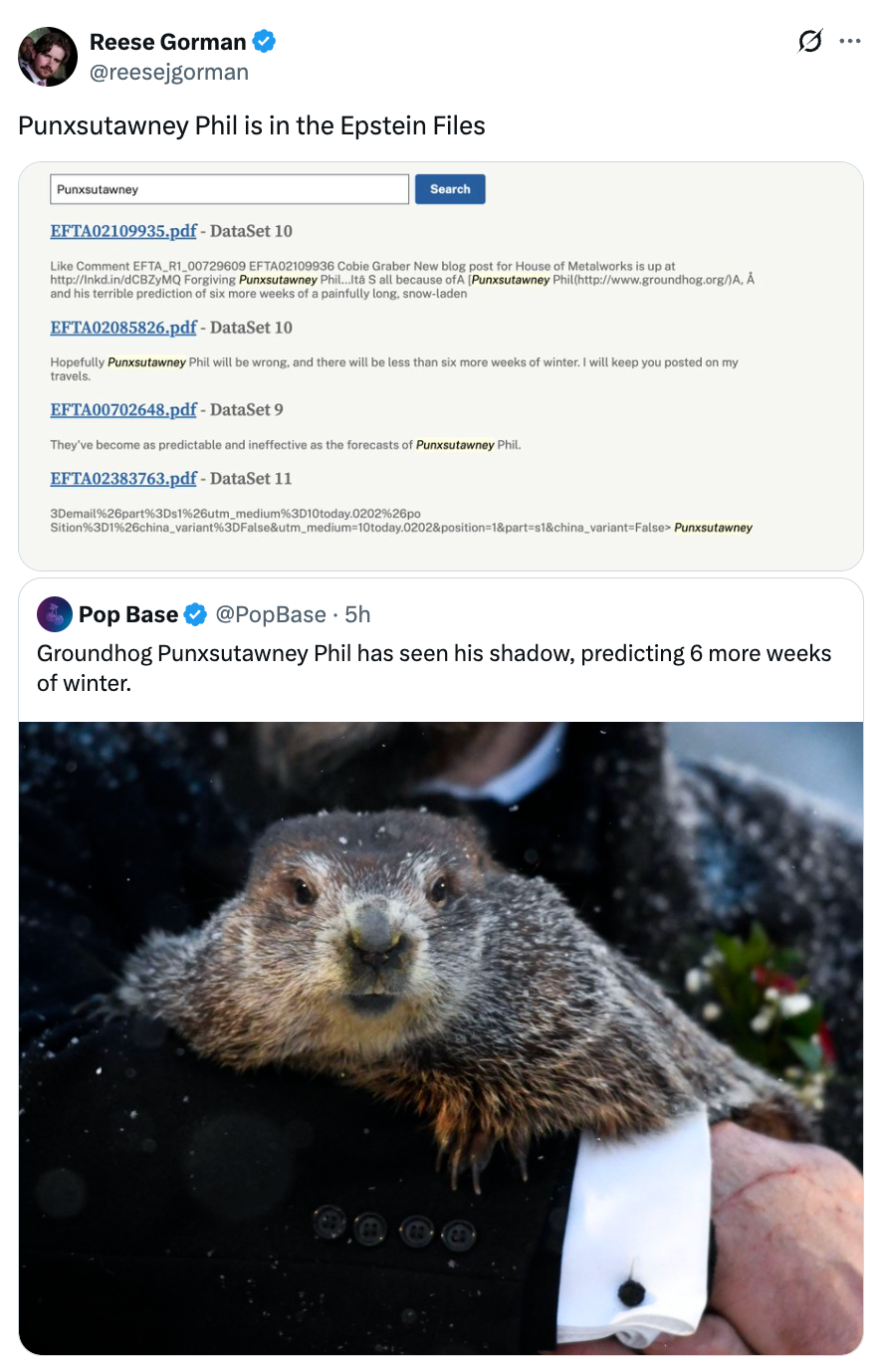Open Reese Gorman's profile avatar

point(48,57)
